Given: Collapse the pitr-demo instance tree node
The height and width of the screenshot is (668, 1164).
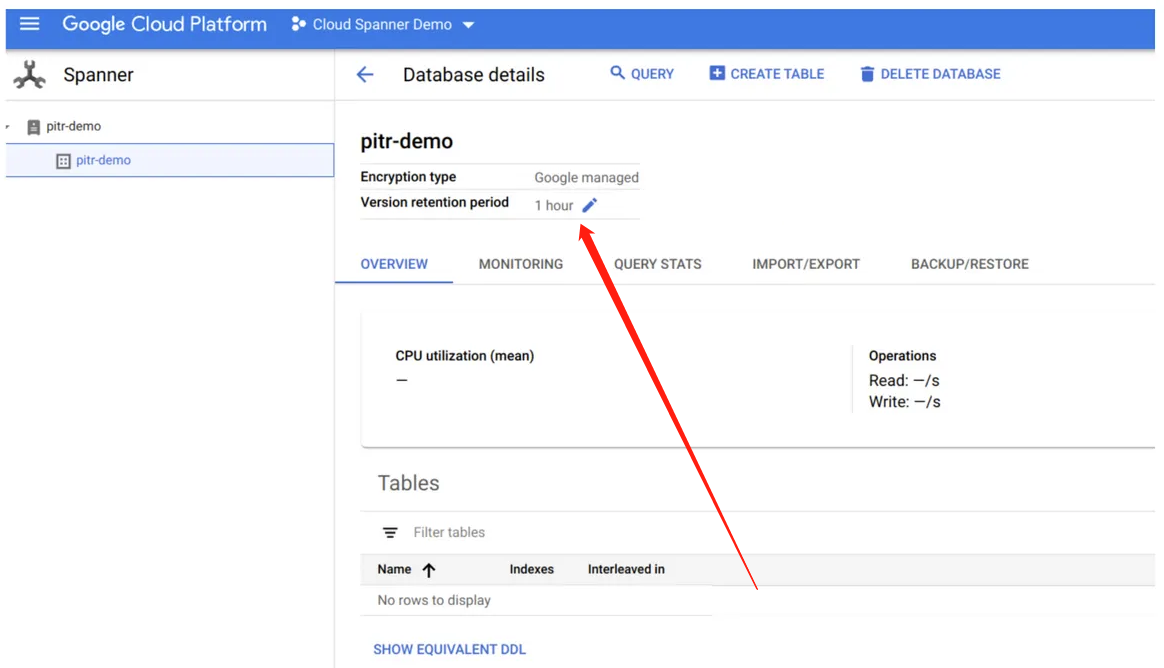Looking at the screenshot, I should pos(8,127).
